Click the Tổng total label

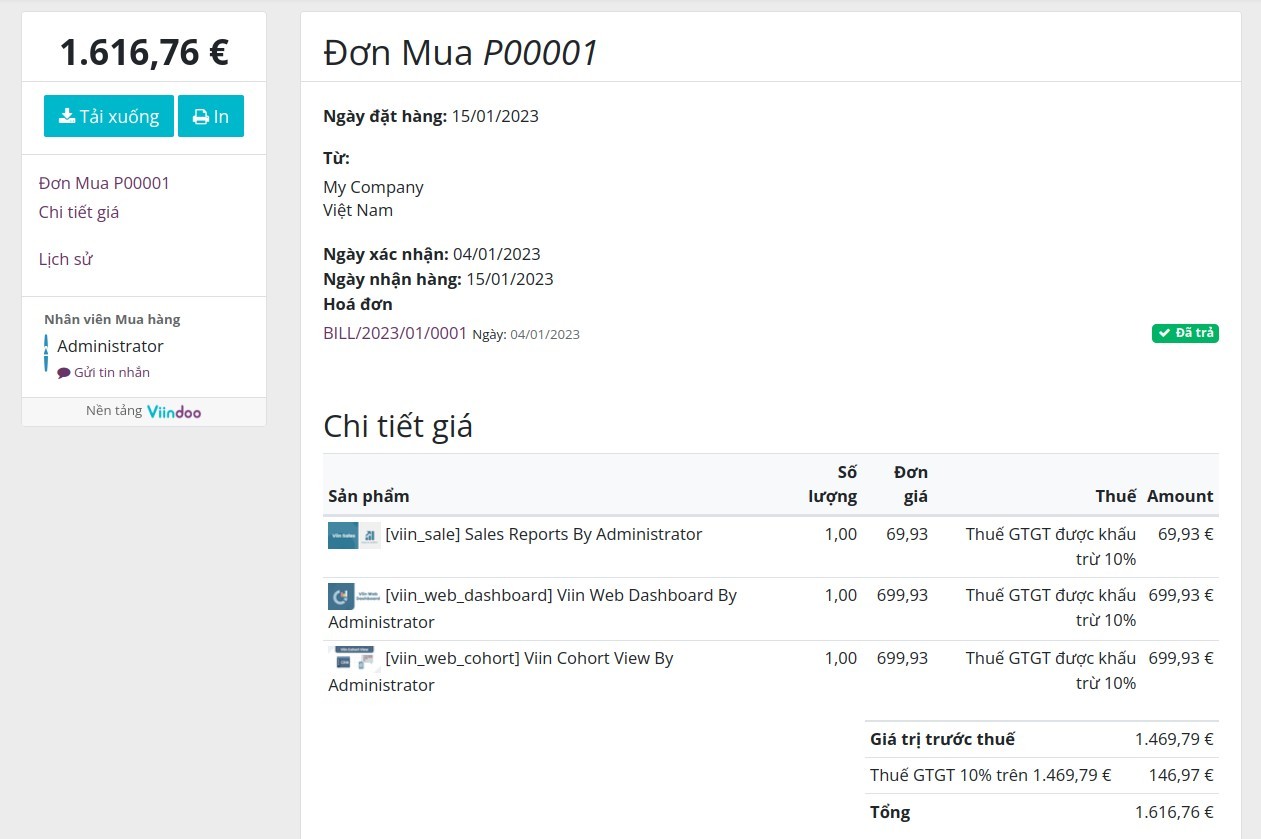[x=890, y=812]
